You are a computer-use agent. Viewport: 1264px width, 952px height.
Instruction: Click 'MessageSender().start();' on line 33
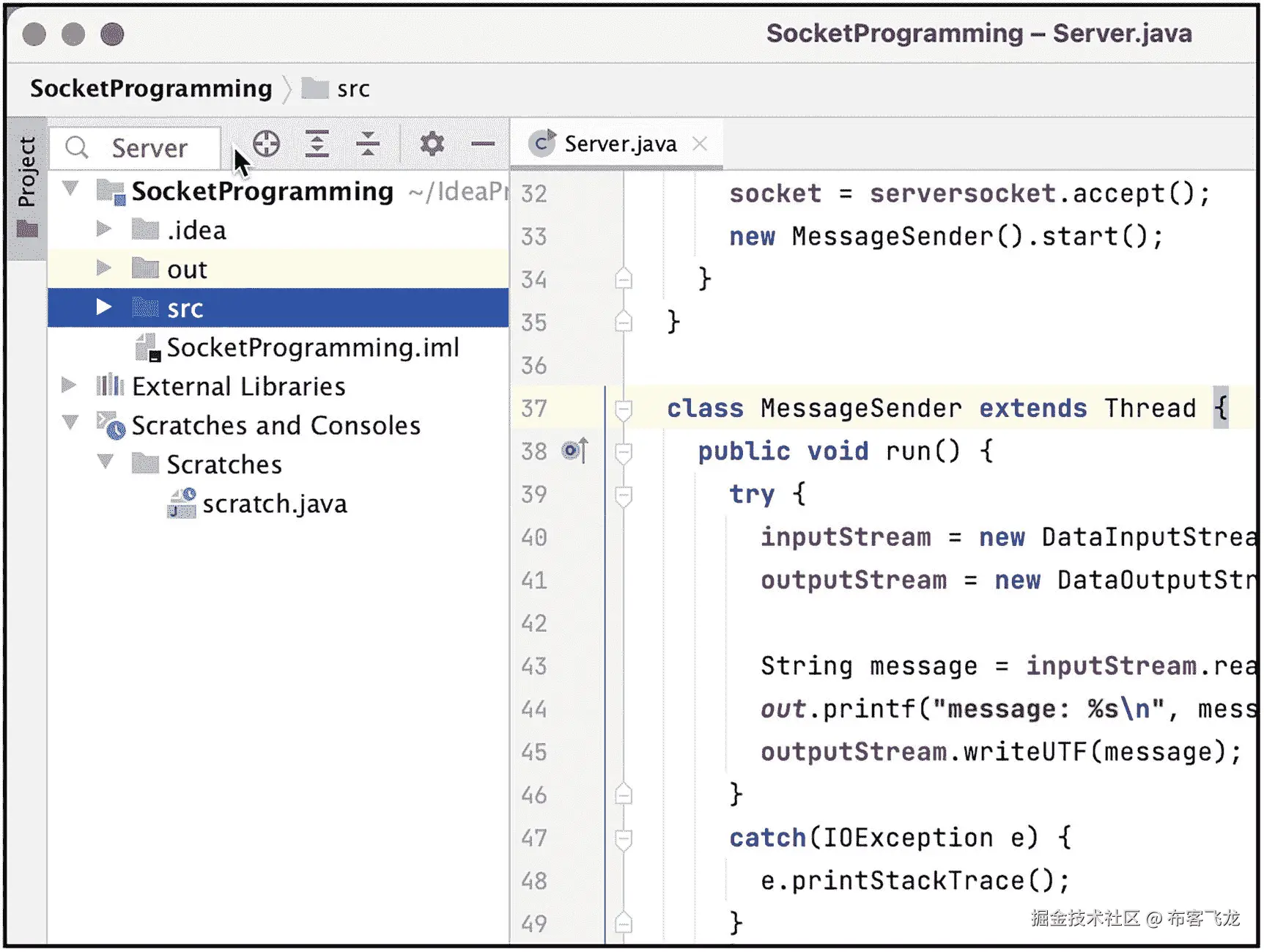[977, 237]
